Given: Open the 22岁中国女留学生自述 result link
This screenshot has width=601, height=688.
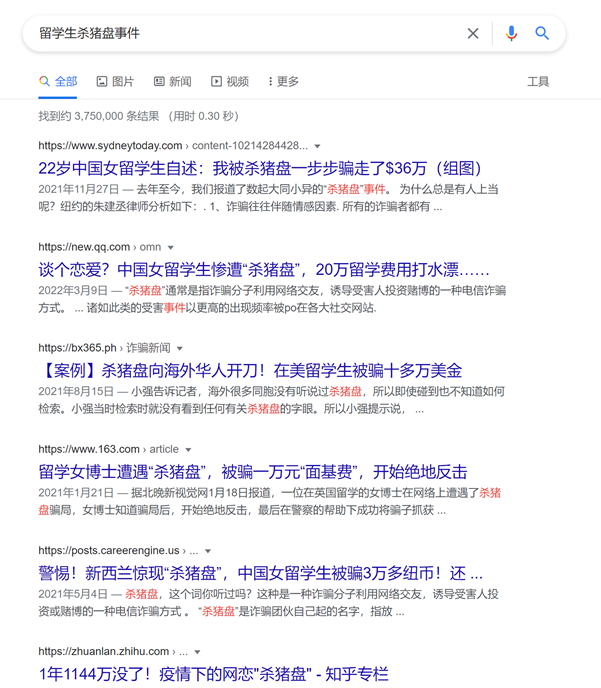Looking at the screenshot, I should [260, 167].
